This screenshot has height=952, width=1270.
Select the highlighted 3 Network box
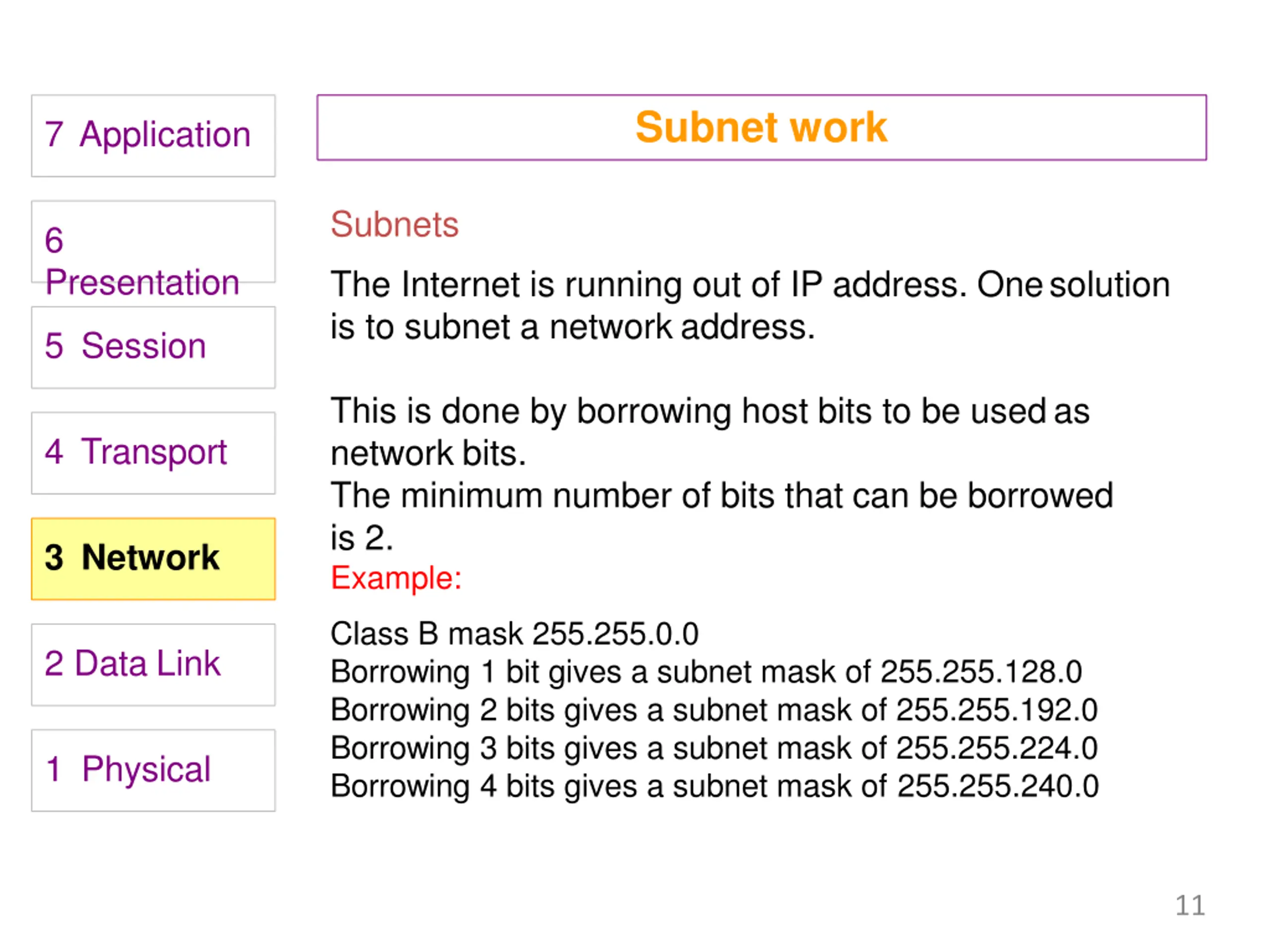coord(153,559)
